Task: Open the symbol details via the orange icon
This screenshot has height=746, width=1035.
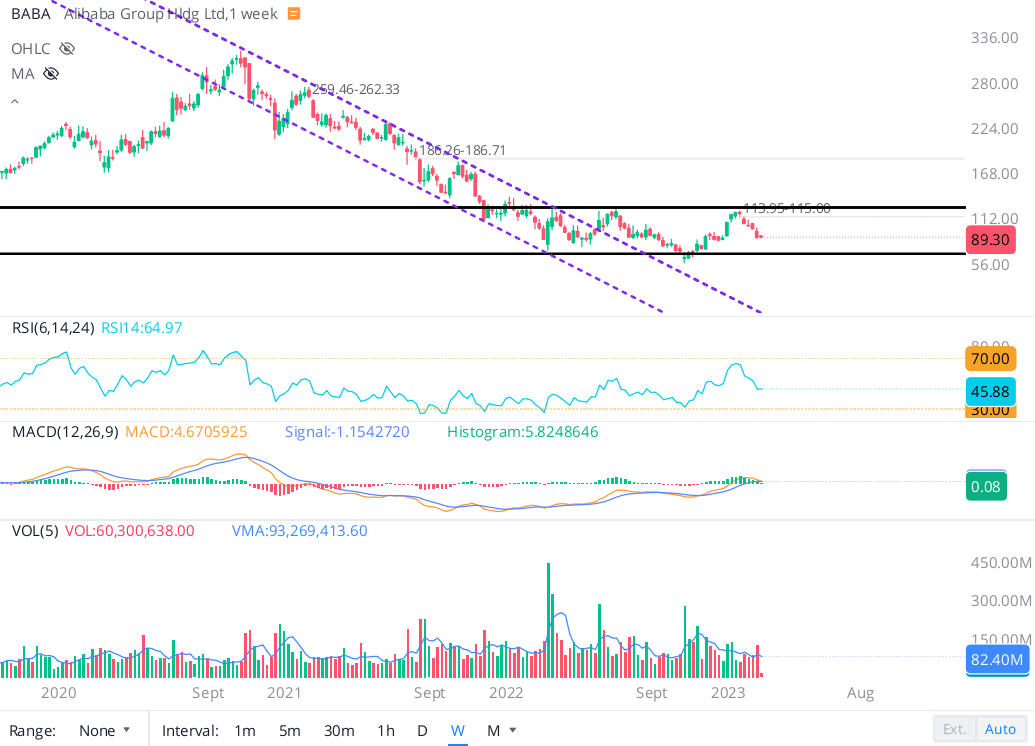Action: 292,14
